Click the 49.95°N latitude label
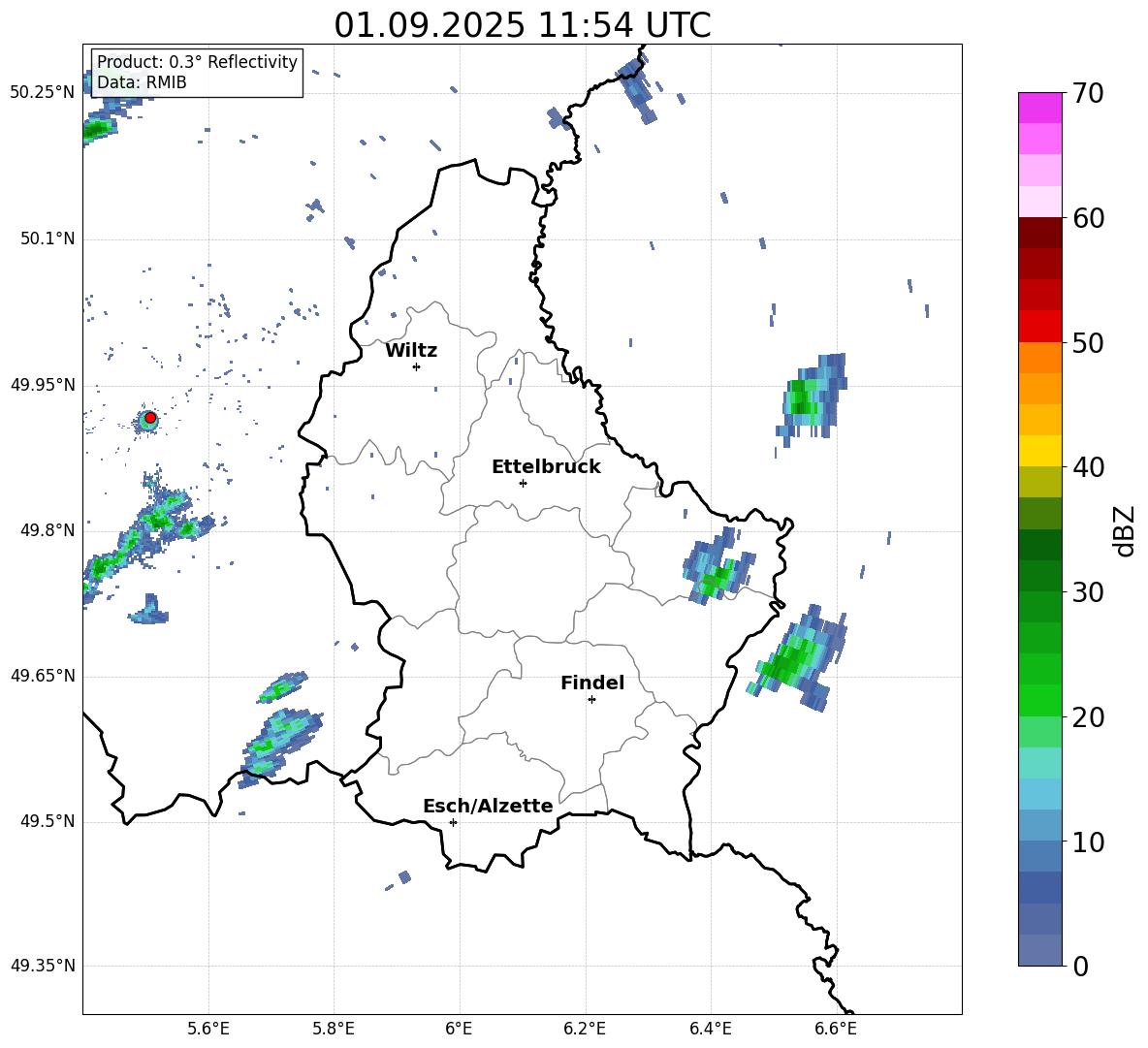 pos(42,385)
